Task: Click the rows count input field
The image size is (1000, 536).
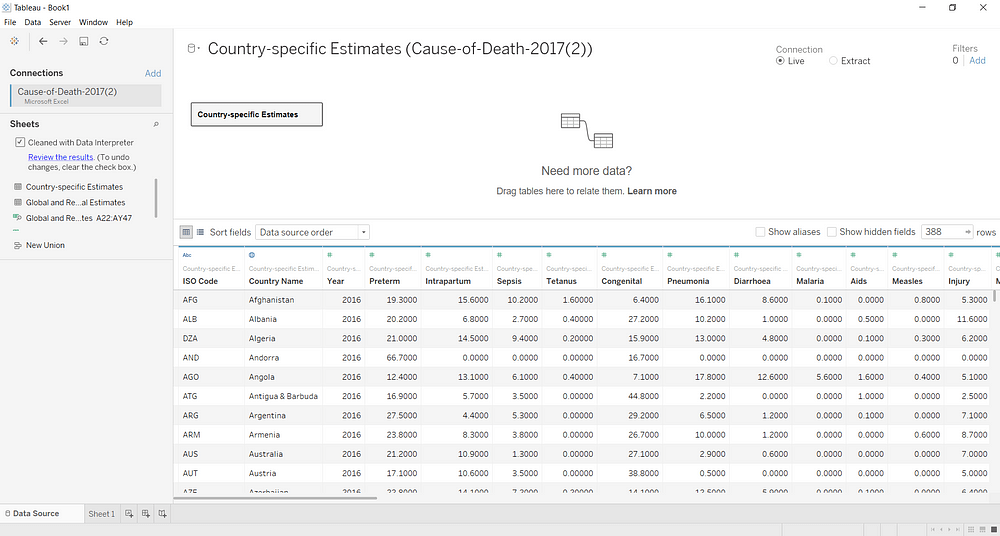Action: click(941, 232)
